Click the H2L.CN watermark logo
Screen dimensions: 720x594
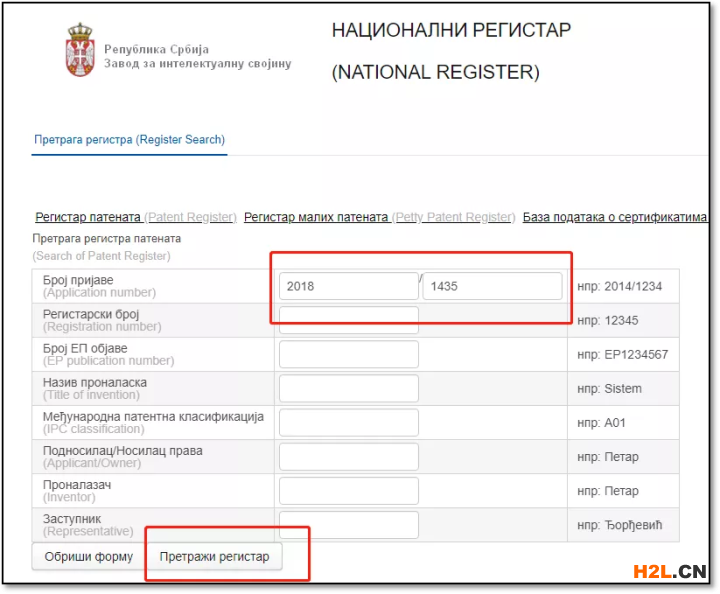pyautogui.click(x=670, y=572)
